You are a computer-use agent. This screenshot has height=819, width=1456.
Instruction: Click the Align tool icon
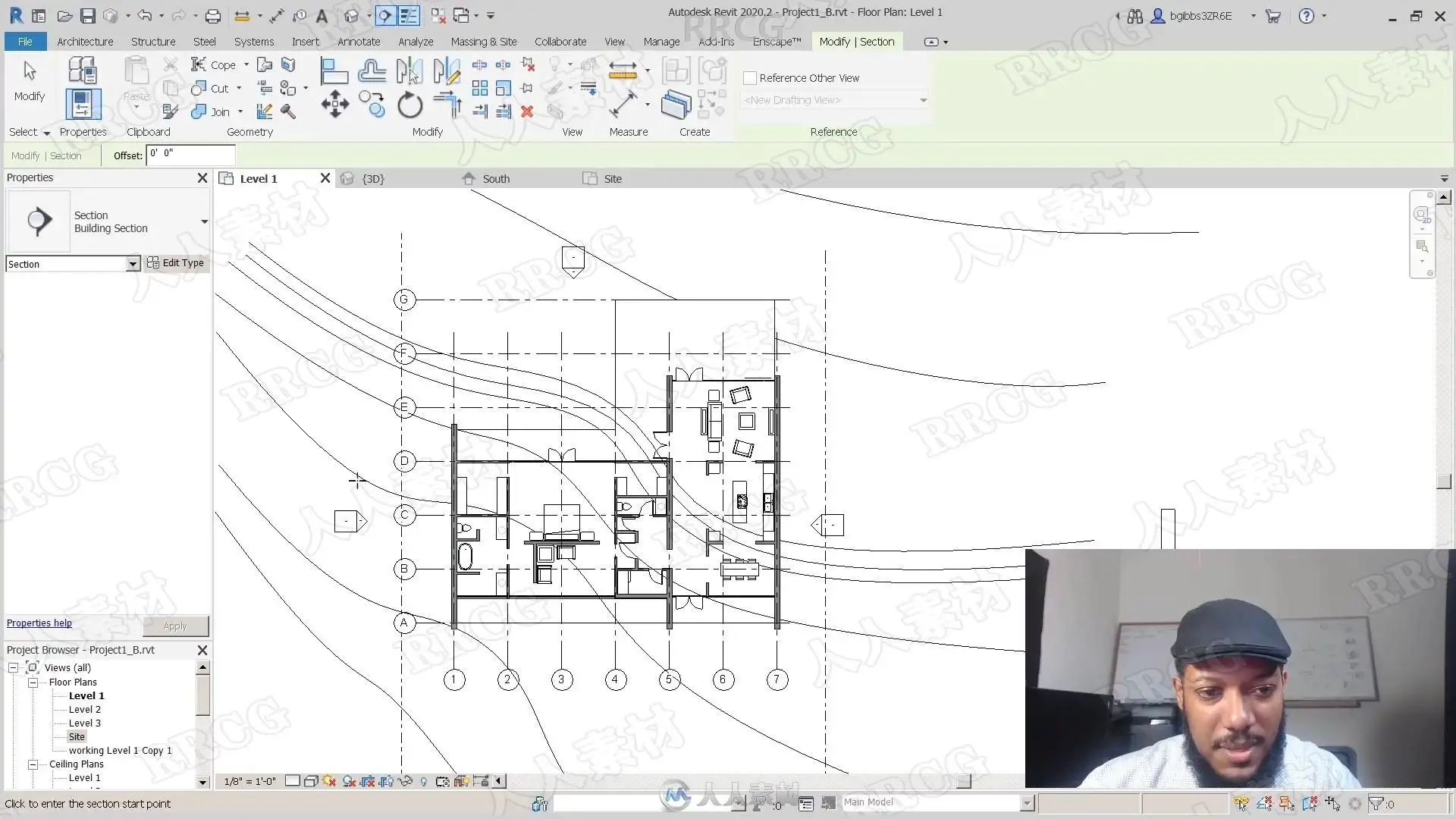pyautogui.click(x=334, y=71)
